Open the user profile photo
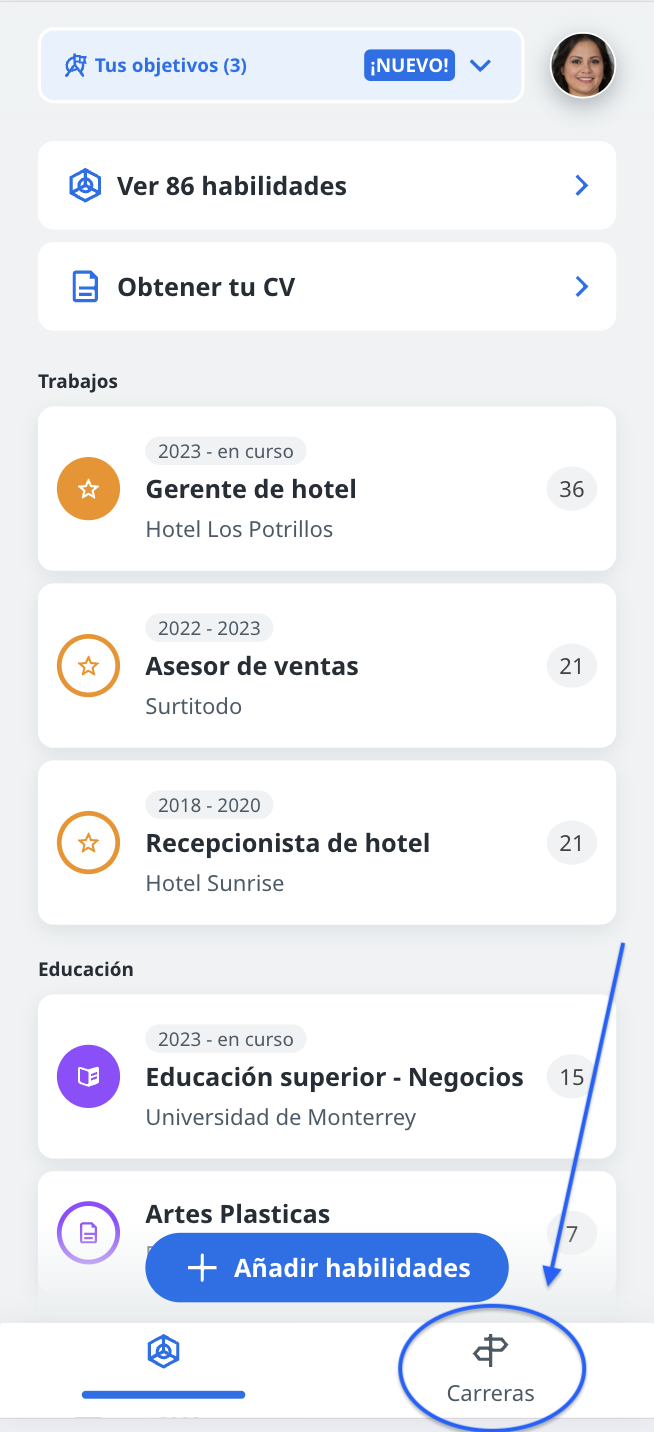 click(583, 66)
